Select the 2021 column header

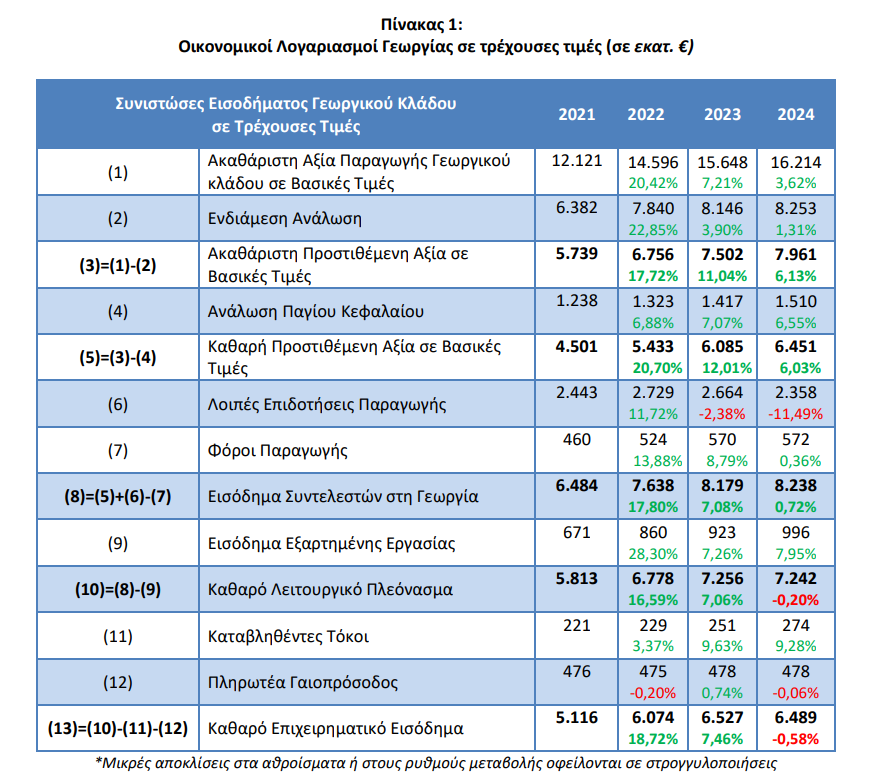coord(576,114)
